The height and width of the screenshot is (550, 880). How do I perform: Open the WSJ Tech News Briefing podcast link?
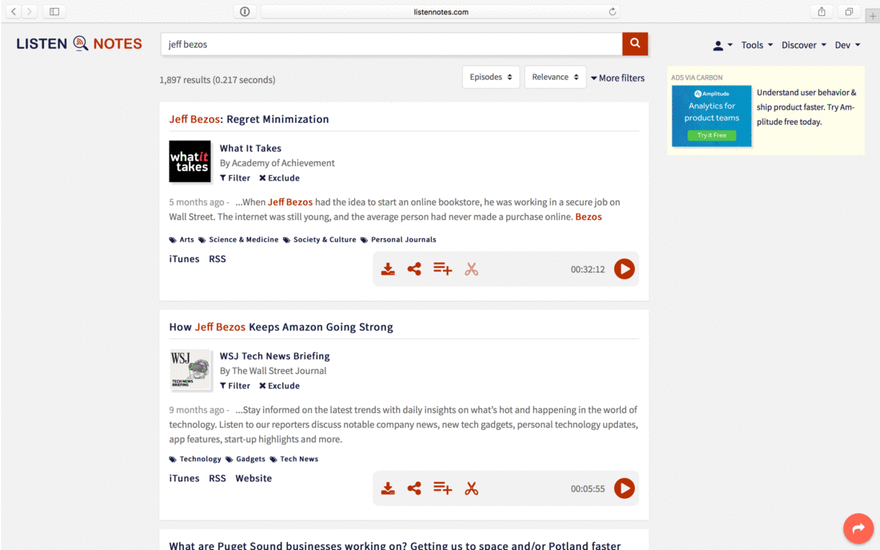point(274,356)
